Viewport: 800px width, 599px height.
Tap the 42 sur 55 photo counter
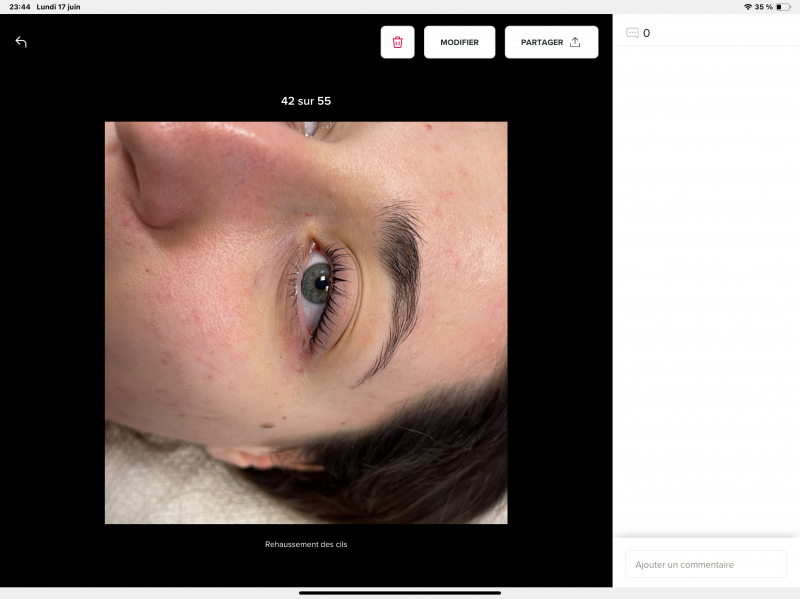[x=306, y=101]
